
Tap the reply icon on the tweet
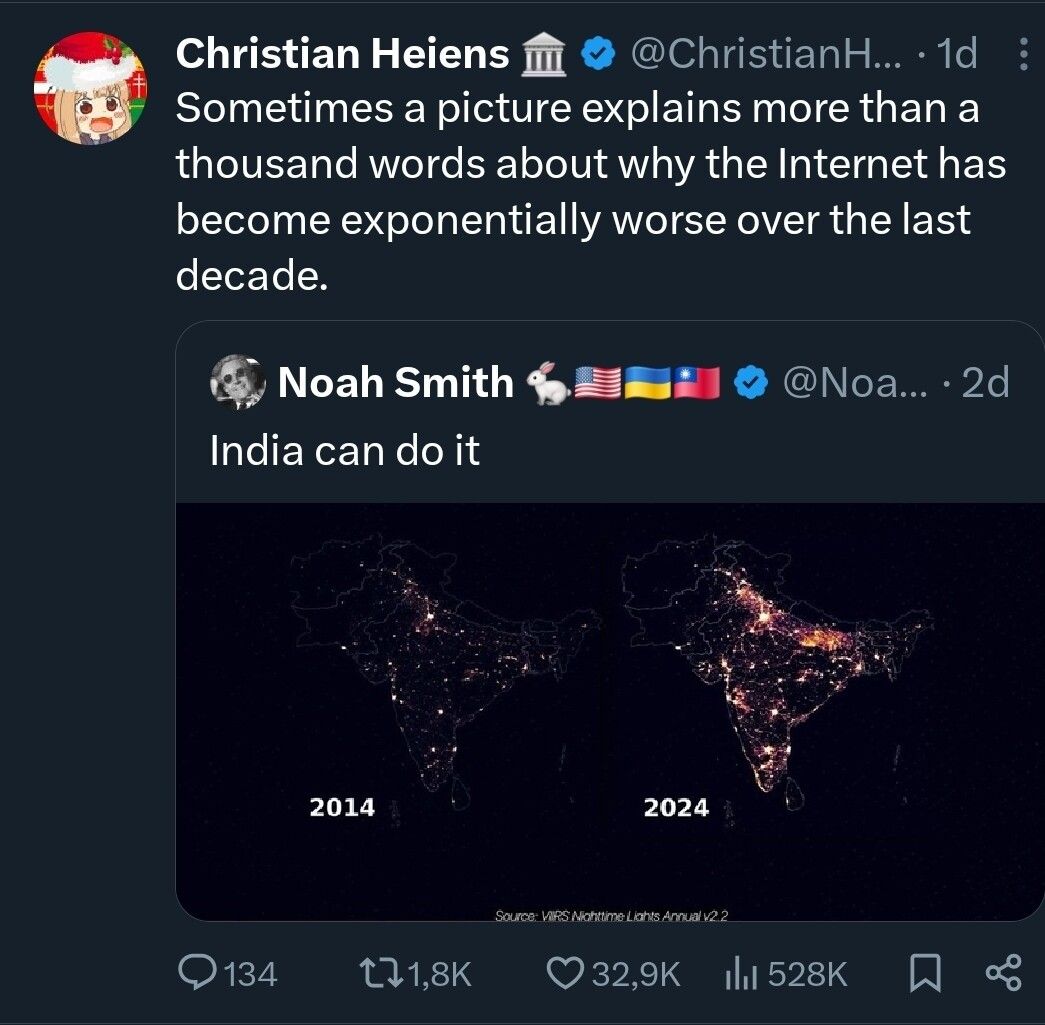198,970
